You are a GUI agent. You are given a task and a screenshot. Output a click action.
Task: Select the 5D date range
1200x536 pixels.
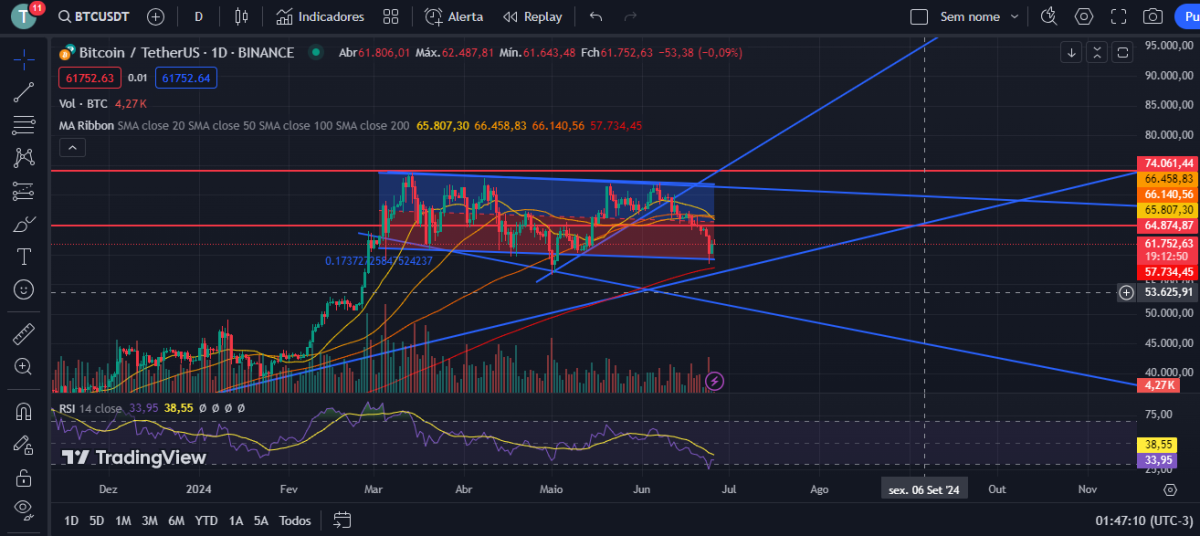[97, 521]
